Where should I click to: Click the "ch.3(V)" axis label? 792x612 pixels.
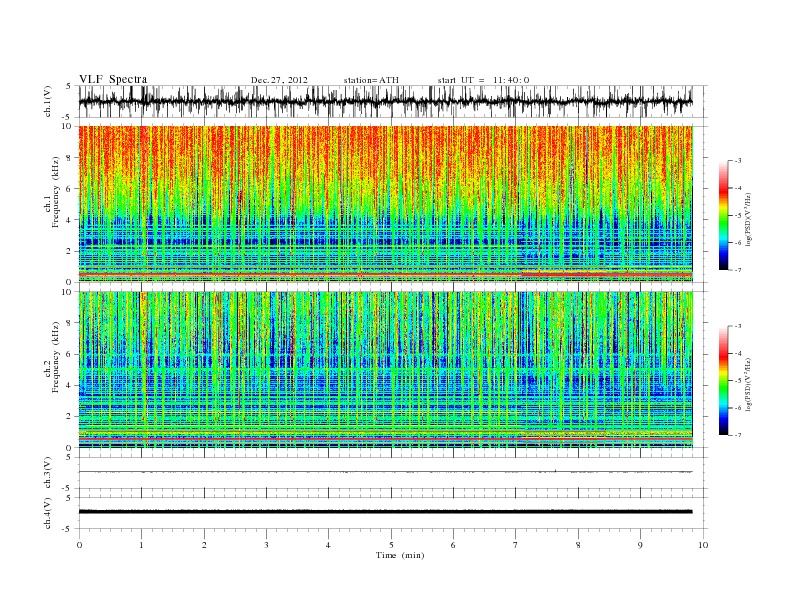click(x=48, y=473)
